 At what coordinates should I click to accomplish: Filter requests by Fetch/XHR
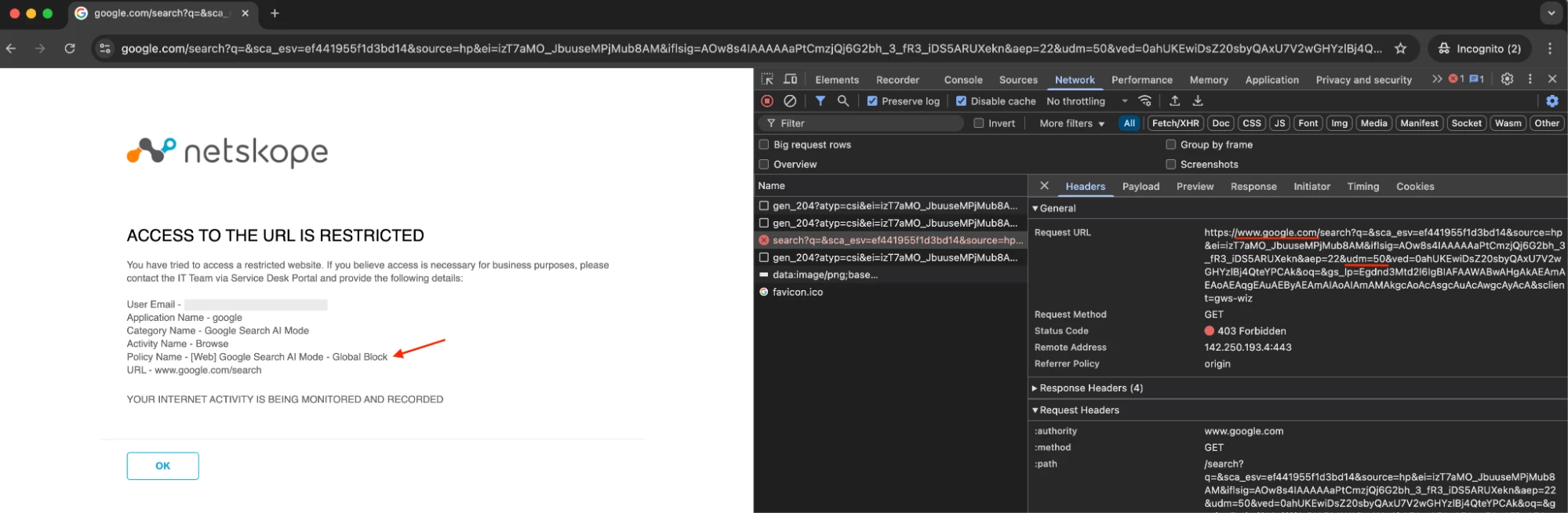pos(1175,123)
